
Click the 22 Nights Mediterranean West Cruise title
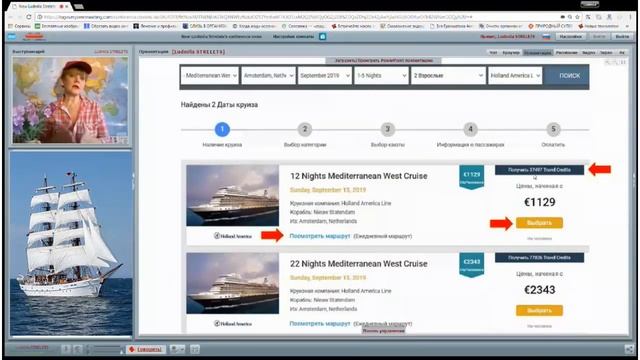[359, 264]
